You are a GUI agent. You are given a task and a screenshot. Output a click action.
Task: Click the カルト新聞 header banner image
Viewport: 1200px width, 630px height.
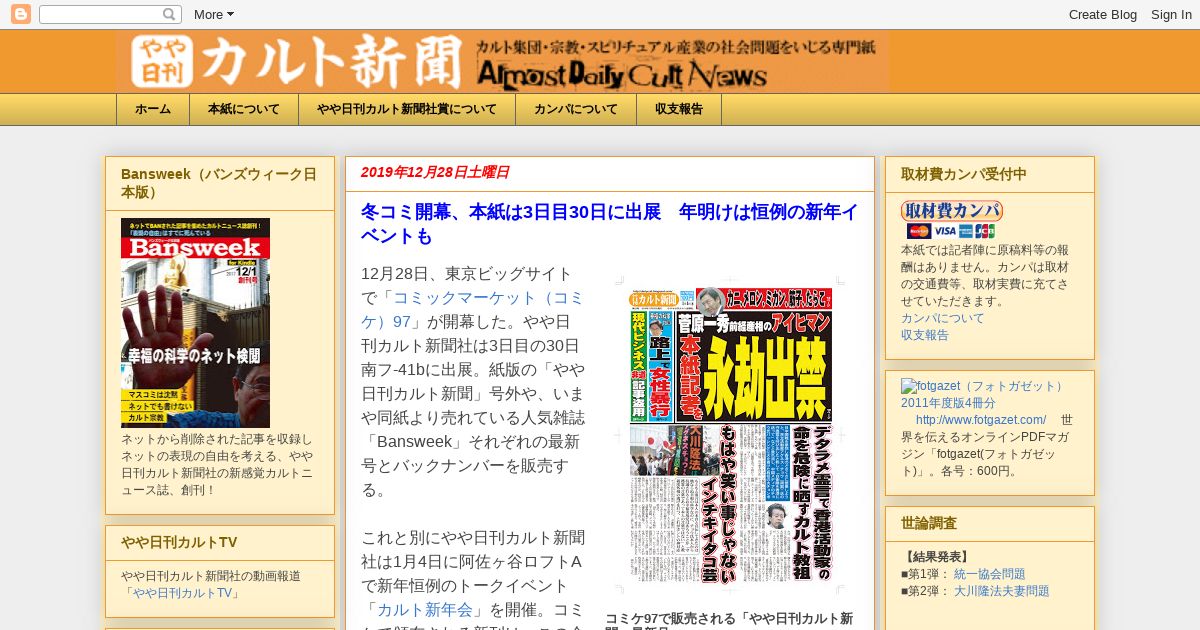(x=502, y=62)
